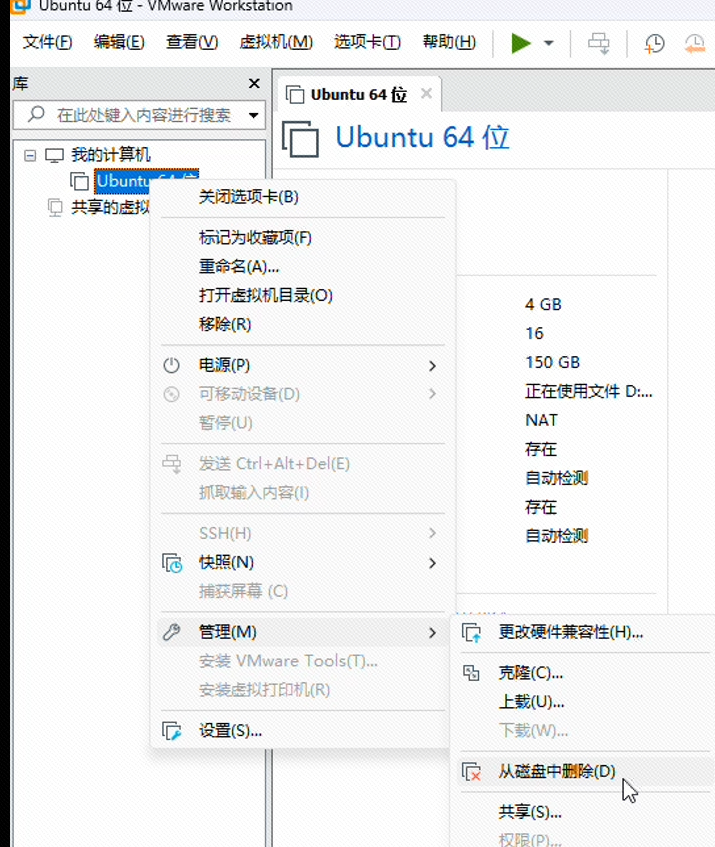Expand the 电源(P) submenu arrow

432,366
